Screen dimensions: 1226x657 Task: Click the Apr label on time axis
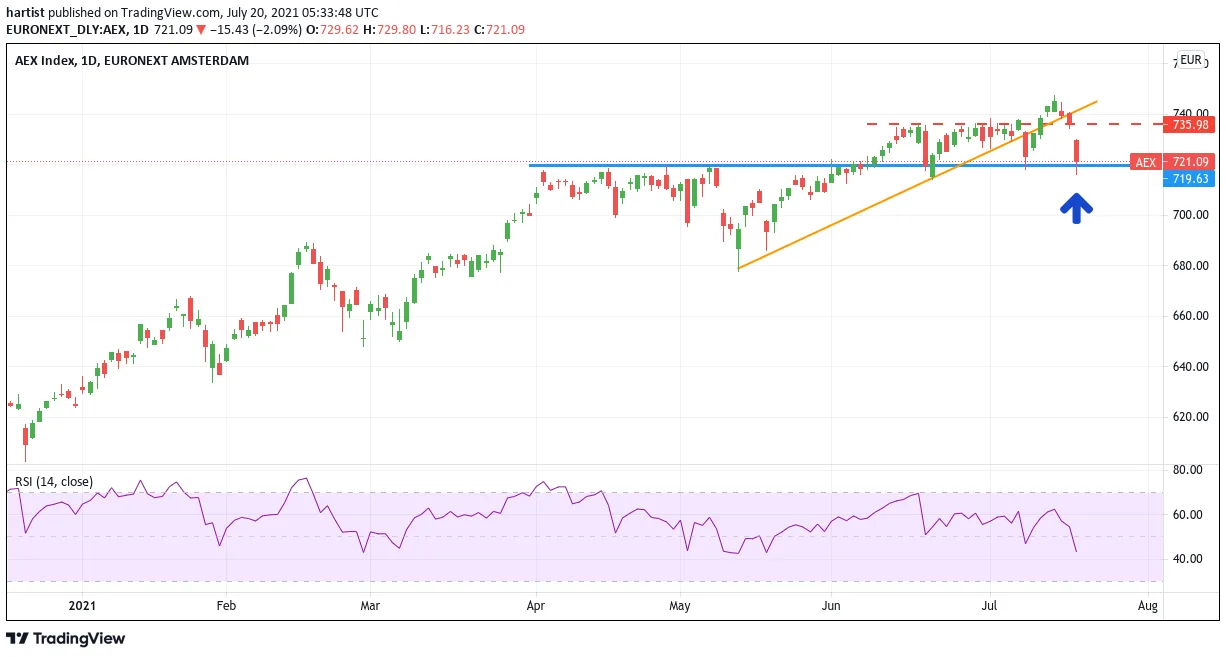pos(536,606)
